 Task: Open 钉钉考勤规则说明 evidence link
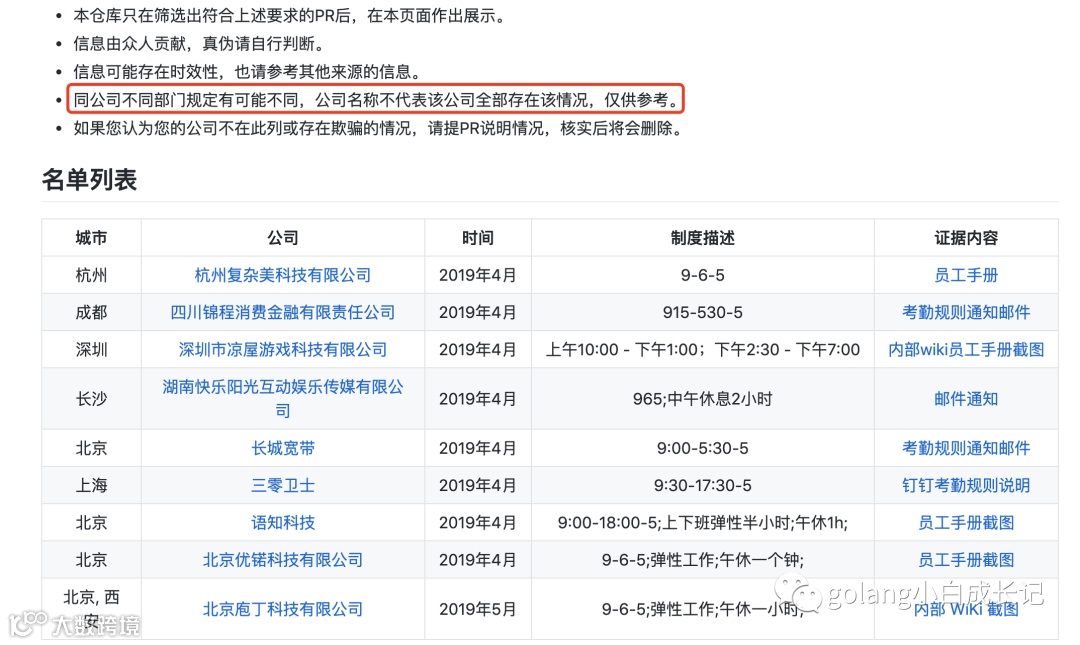click(x=966, y=486)
